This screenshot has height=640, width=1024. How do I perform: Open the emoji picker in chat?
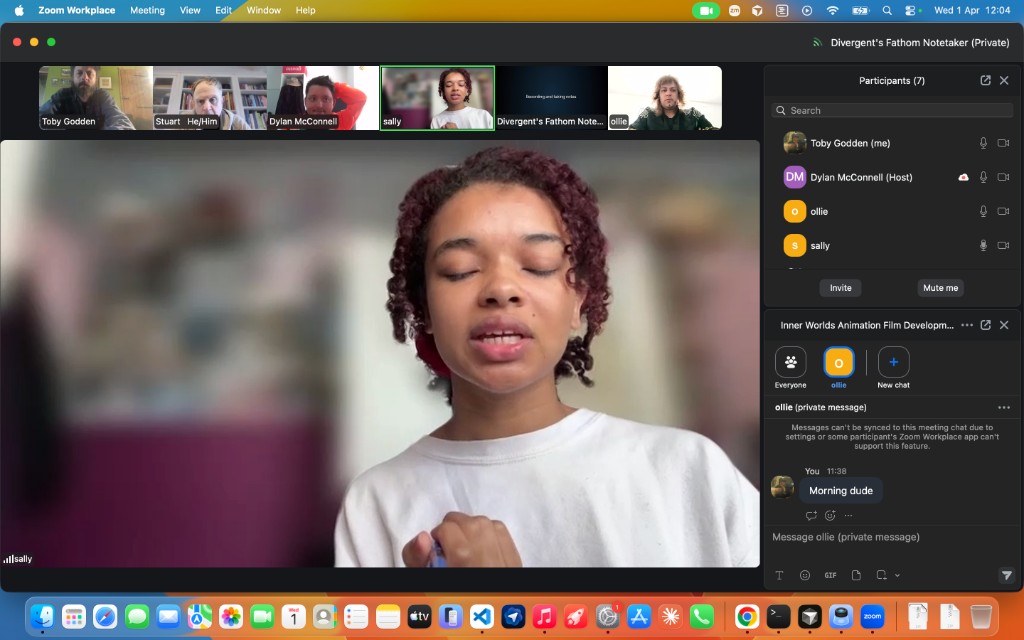click(805, 575)
